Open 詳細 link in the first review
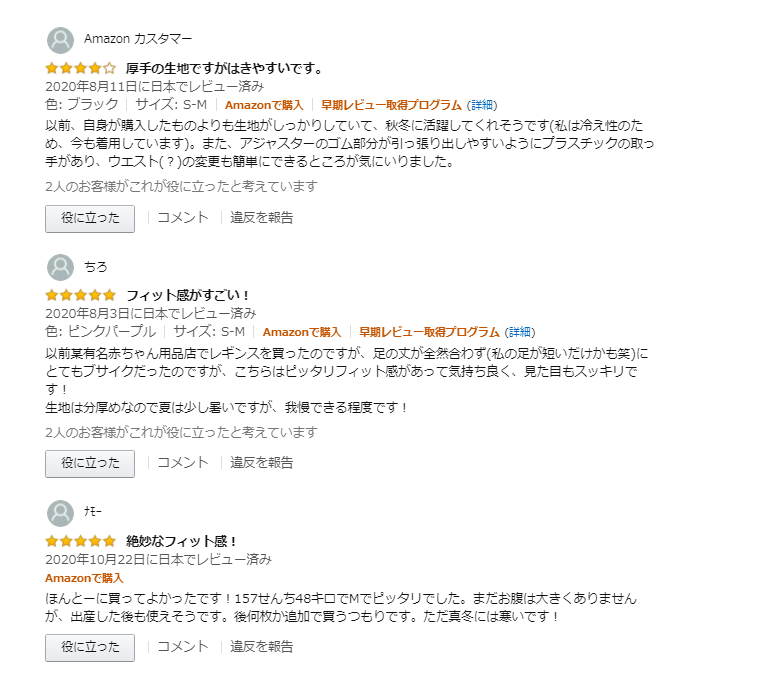The width and height of the screenshot is (769, 681). tap(483, 105)
